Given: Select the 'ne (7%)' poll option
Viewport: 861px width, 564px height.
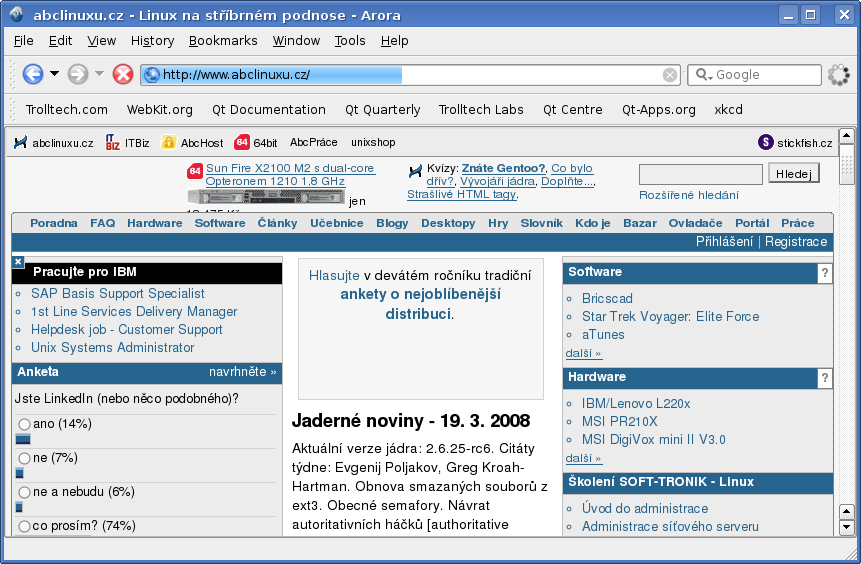Looking at the screenshot, I should [x=24, y=459].
